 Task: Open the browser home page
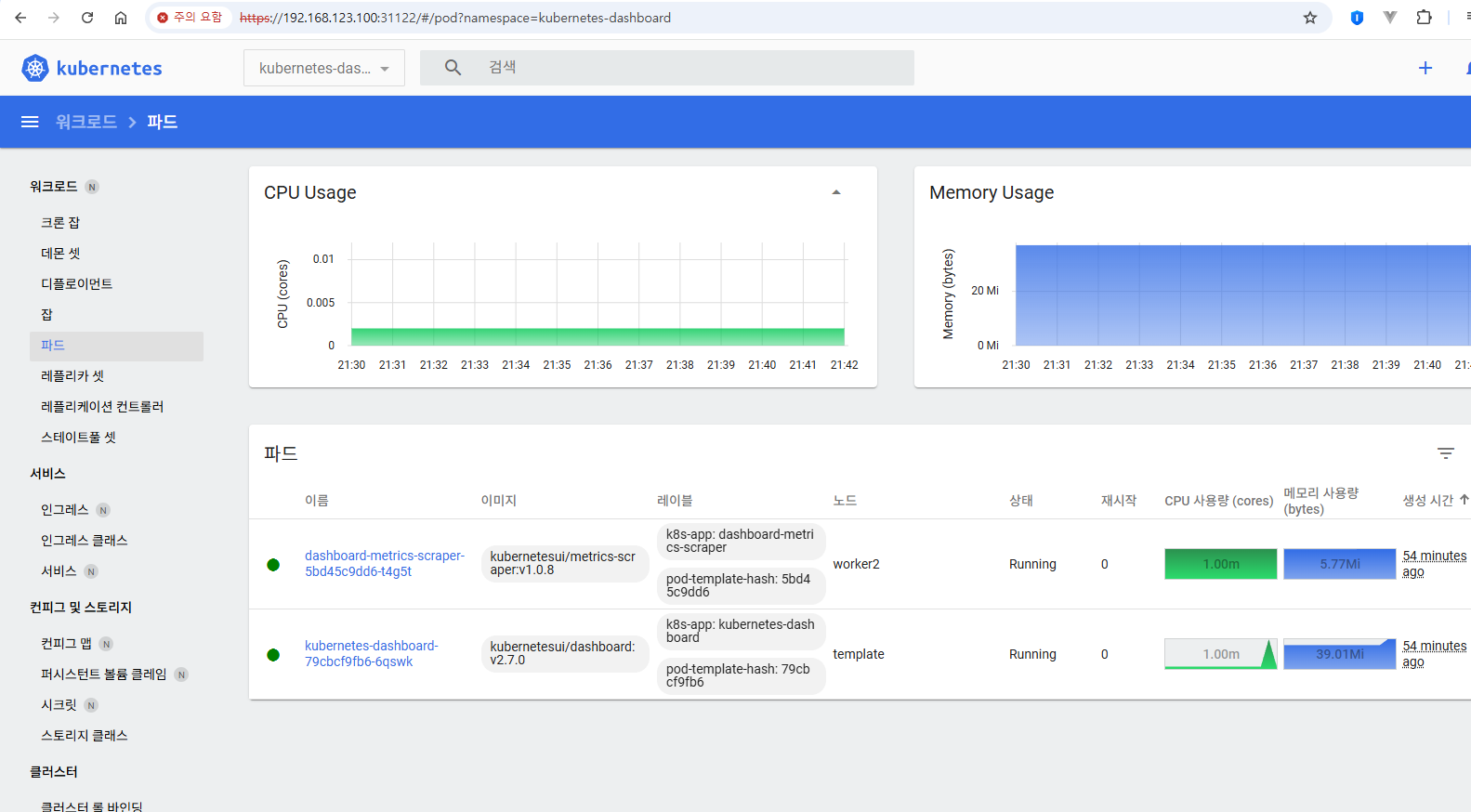coord(121,18)
